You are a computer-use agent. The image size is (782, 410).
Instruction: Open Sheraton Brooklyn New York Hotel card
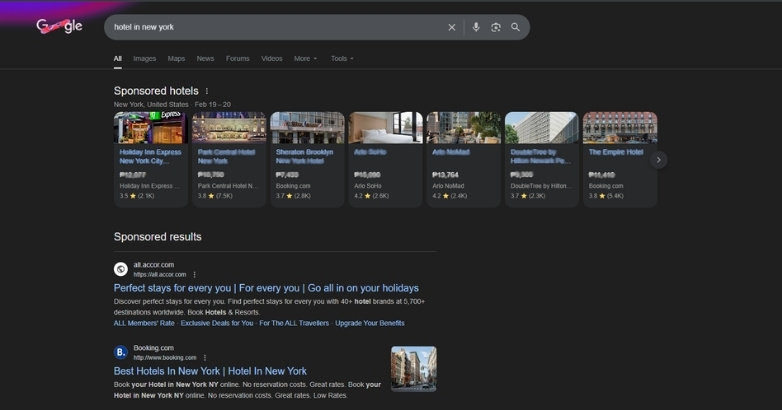(x=307, y=159)
